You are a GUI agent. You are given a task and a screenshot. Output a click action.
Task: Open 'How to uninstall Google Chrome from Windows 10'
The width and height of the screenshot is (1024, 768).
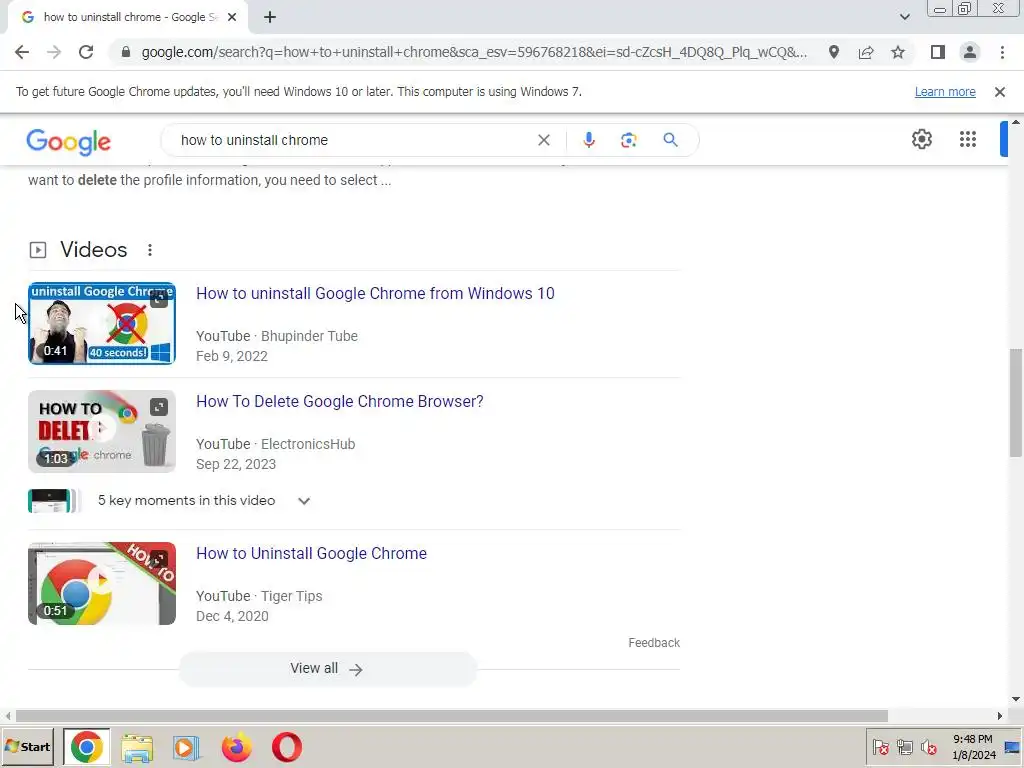click(375, 294)
